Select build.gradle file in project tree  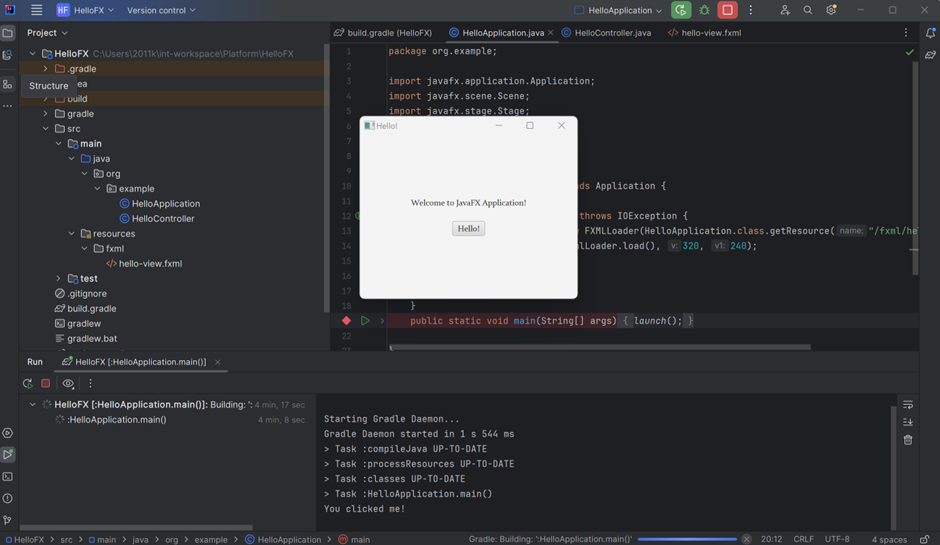[x=85, y=309]
